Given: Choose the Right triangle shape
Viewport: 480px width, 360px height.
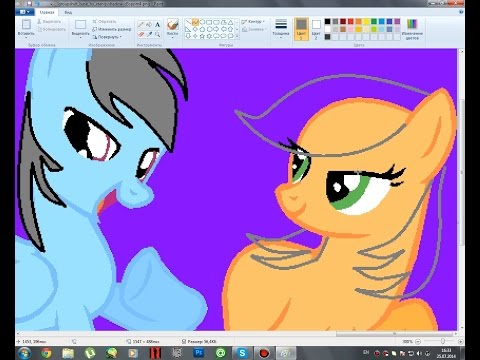Looking at the screenshot, I should tap(188, 29).
